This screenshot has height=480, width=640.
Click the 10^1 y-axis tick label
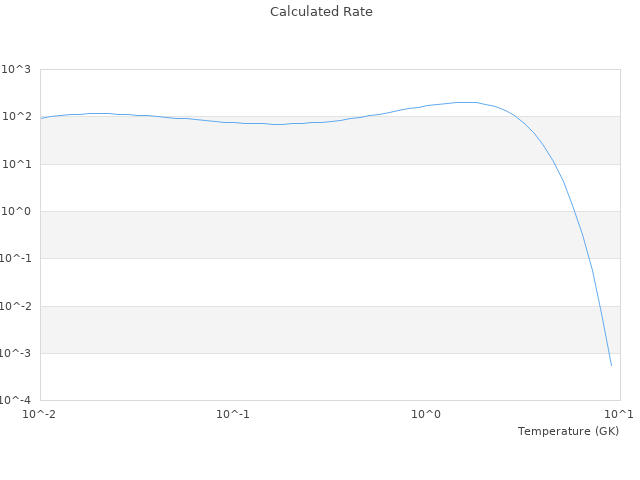16,164
